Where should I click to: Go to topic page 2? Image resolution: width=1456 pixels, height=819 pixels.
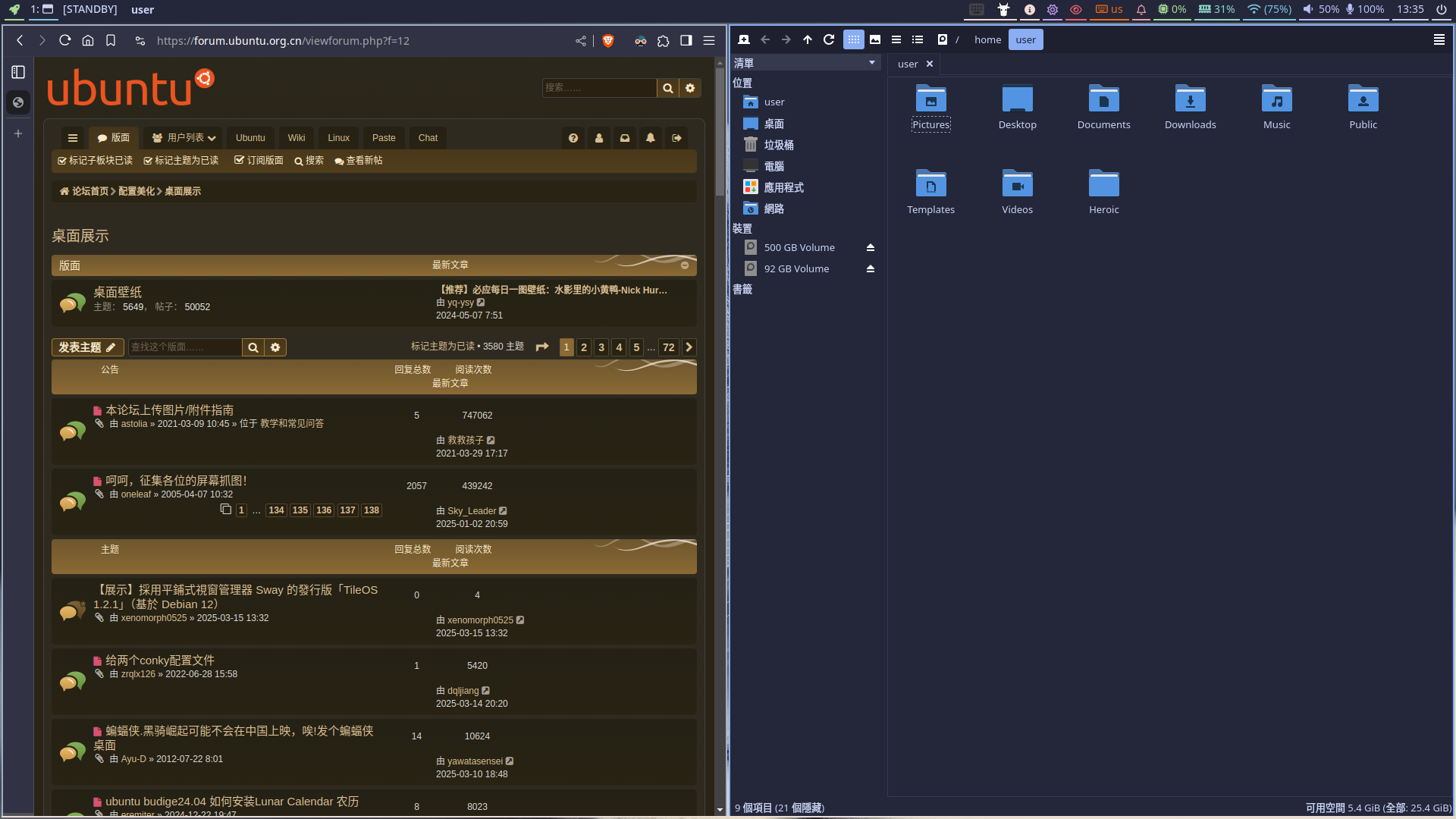pos(584,347)
